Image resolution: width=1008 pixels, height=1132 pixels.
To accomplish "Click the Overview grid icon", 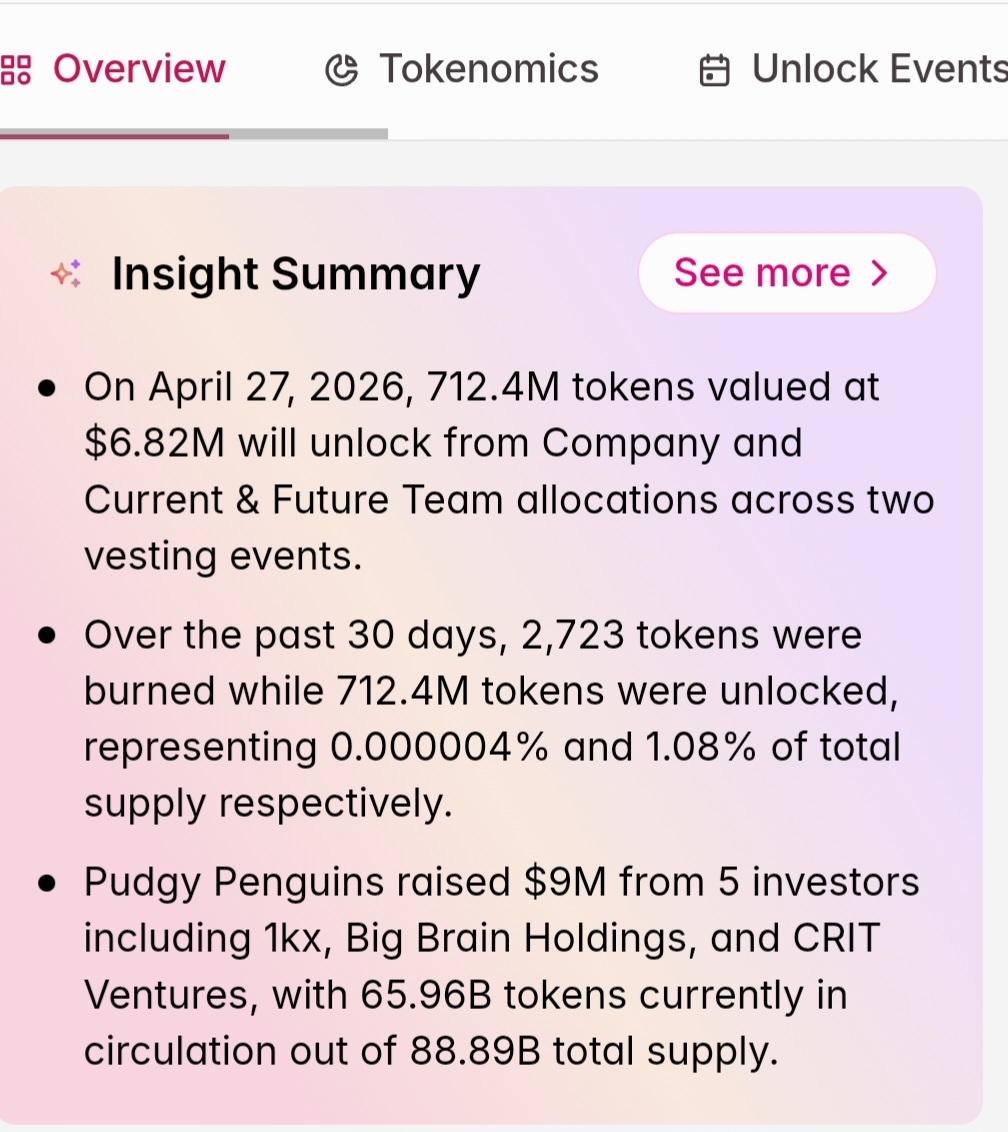I will (x=16, y=70).
